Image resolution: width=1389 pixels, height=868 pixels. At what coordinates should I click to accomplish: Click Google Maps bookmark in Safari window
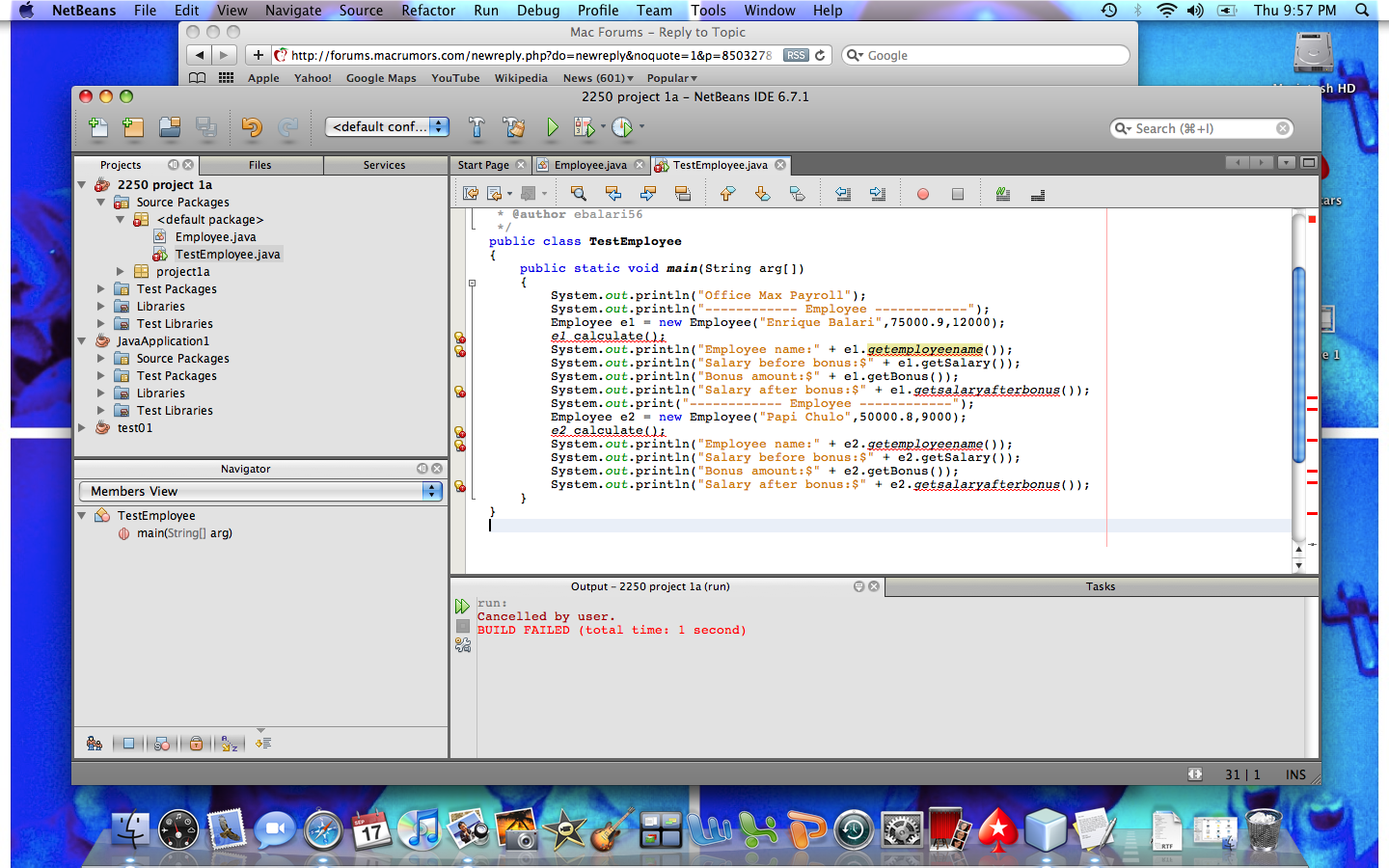pyautogui.click(x=381, y=78)
